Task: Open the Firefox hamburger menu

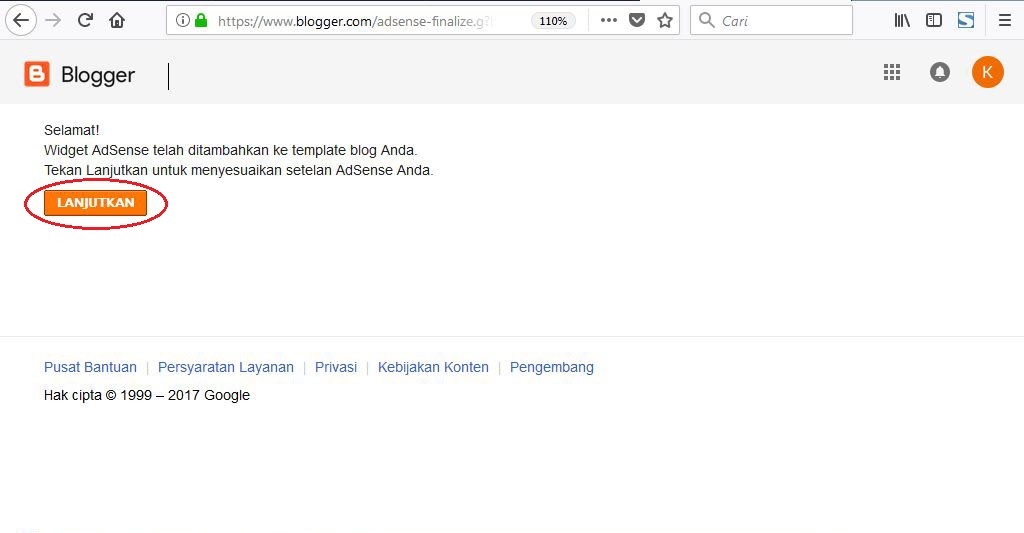Action: pos(1004,21)
